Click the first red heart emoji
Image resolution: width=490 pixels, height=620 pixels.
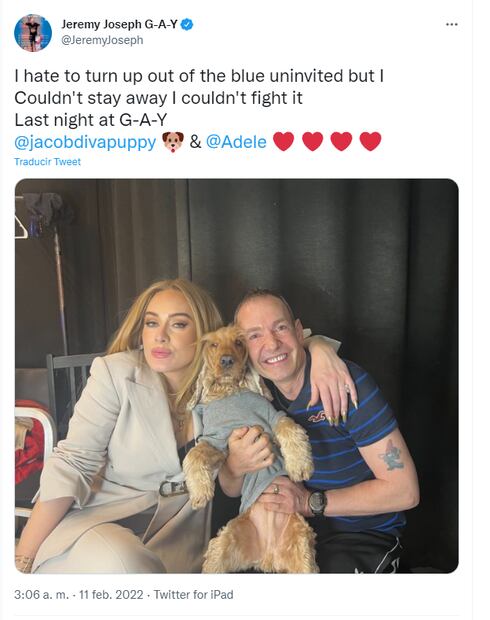pos(284,142)
